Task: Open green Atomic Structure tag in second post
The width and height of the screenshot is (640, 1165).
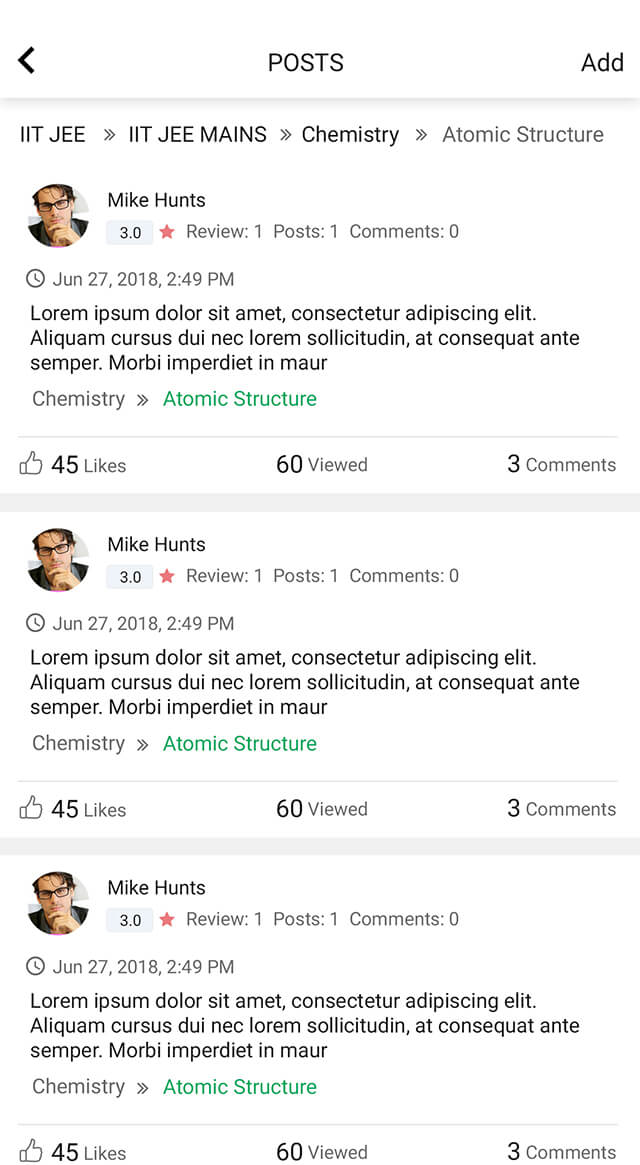Action: click(x=240, y=743)
